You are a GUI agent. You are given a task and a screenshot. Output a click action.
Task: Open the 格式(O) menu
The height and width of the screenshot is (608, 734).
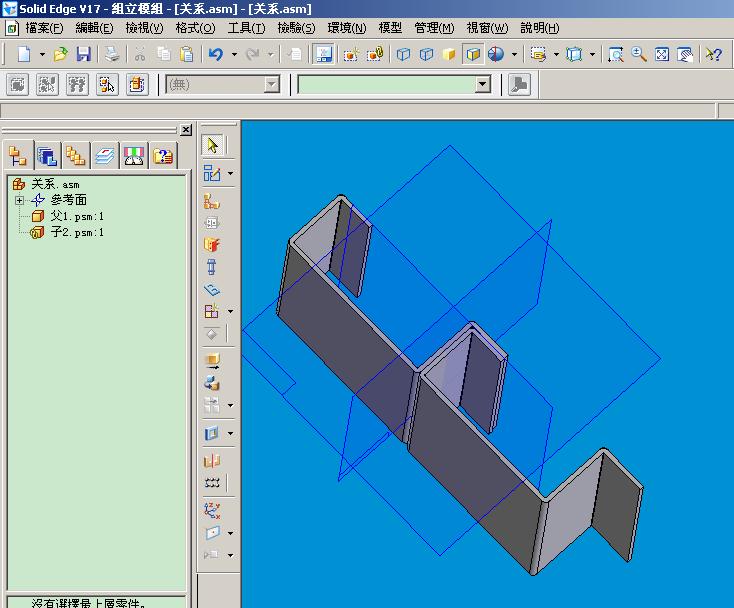click(x=195, y=28)
